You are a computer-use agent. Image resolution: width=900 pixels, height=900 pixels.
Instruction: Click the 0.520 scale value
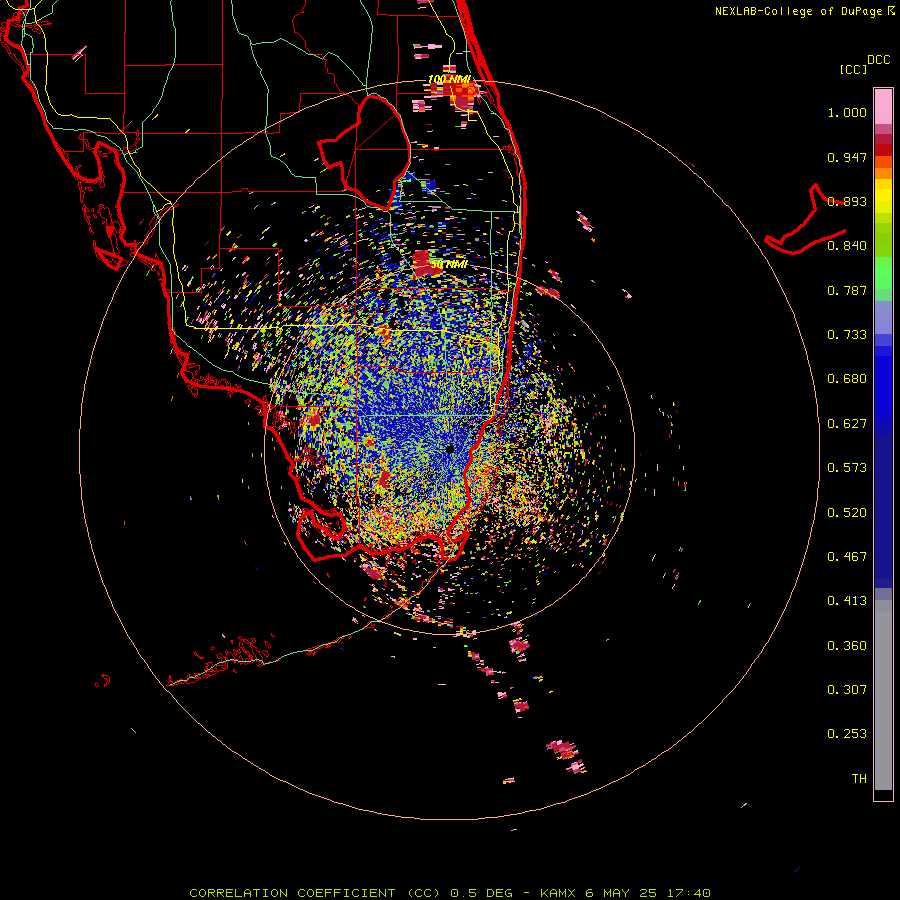(x=847, y=513)
